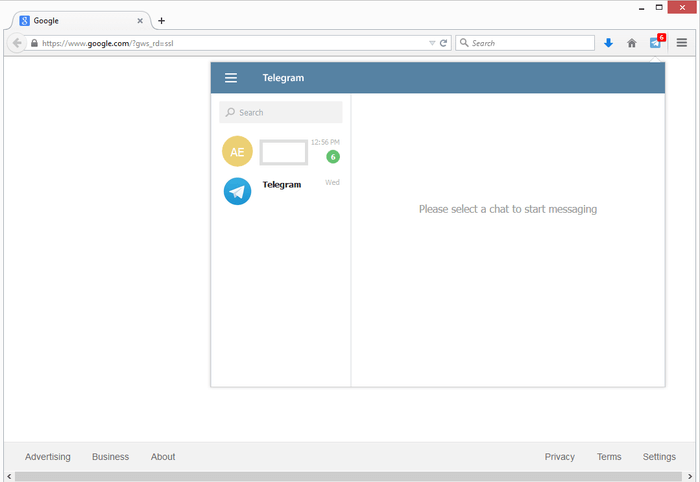Click the Telegram extension toolbar icon
This screenshot has width=700, height=482.
pyautogui.click(x=655, y=43)
